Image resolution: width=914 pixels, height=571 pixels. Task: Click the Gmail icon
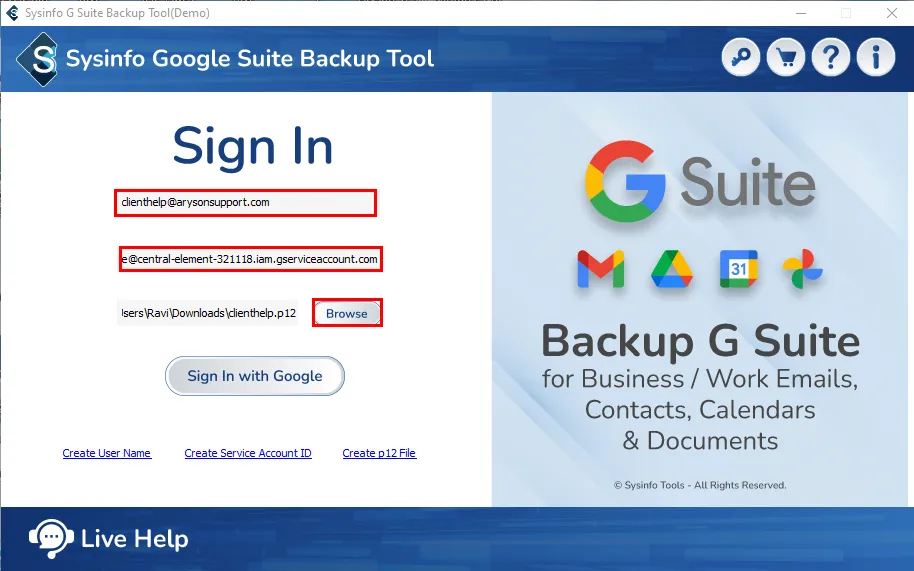point(600,269)
